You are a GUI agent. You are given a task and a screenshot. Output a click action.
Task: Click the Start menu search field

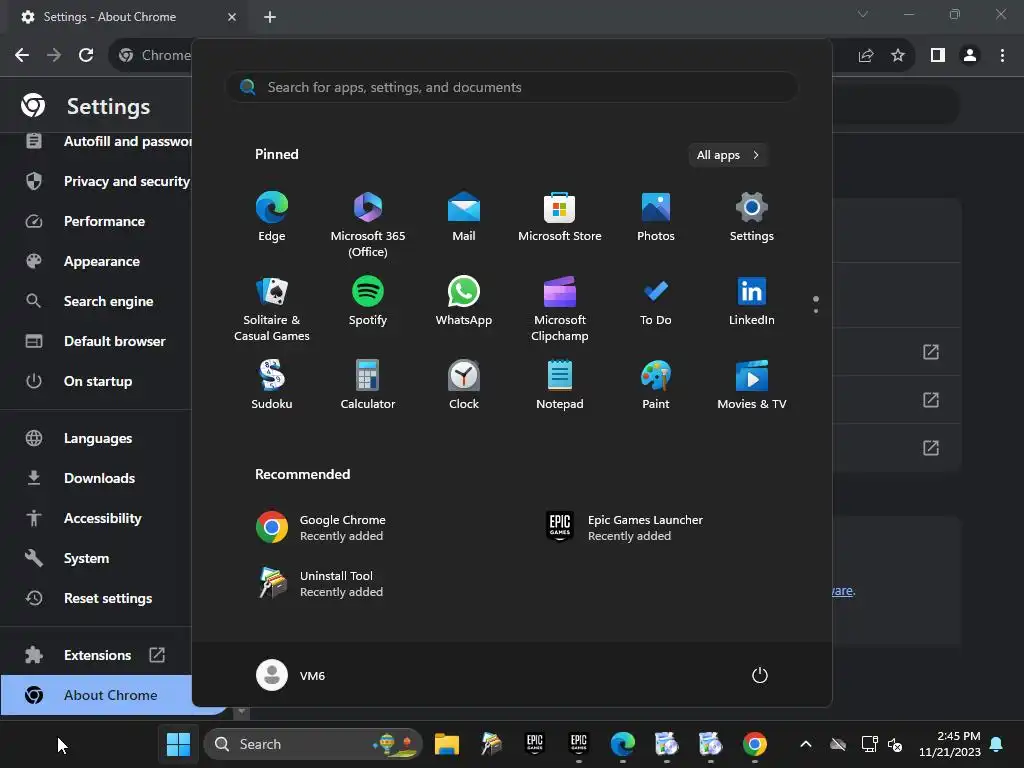(x=512, y=87)
